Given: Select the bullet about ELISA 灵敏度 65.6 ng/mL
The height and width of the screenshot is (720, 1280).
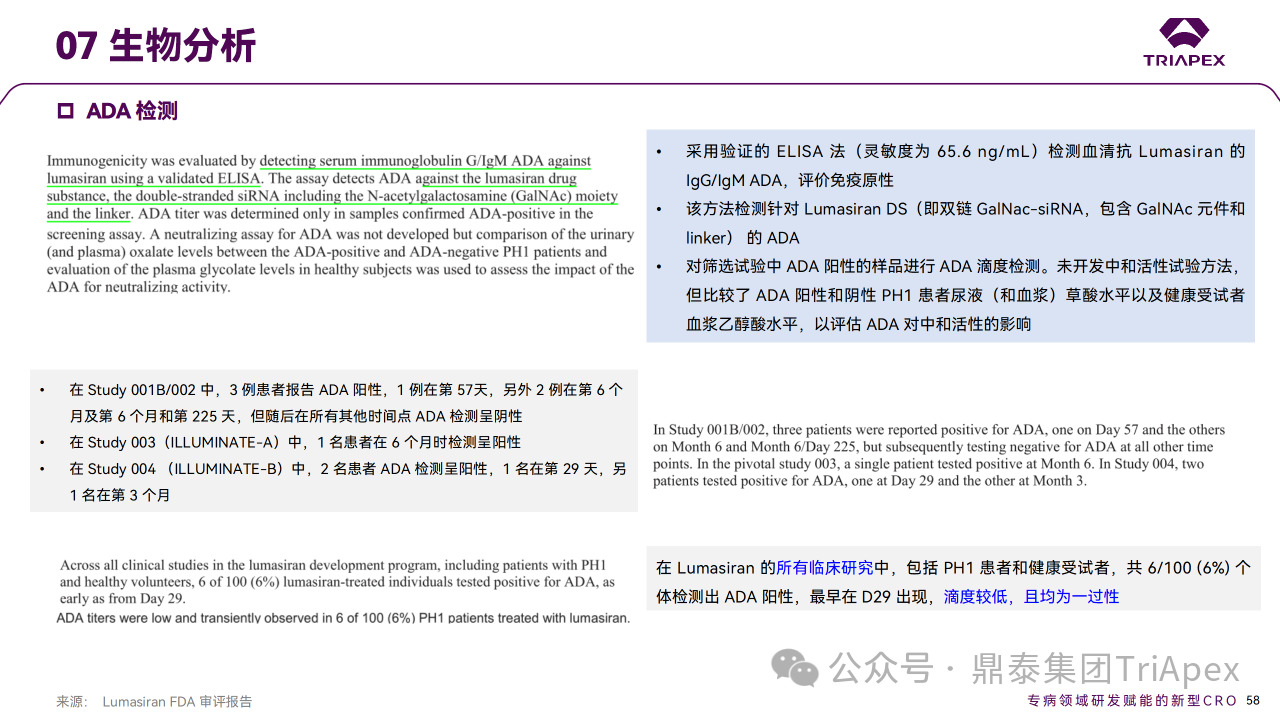Looking at the screenshot, I should click(x=950, y=166).
